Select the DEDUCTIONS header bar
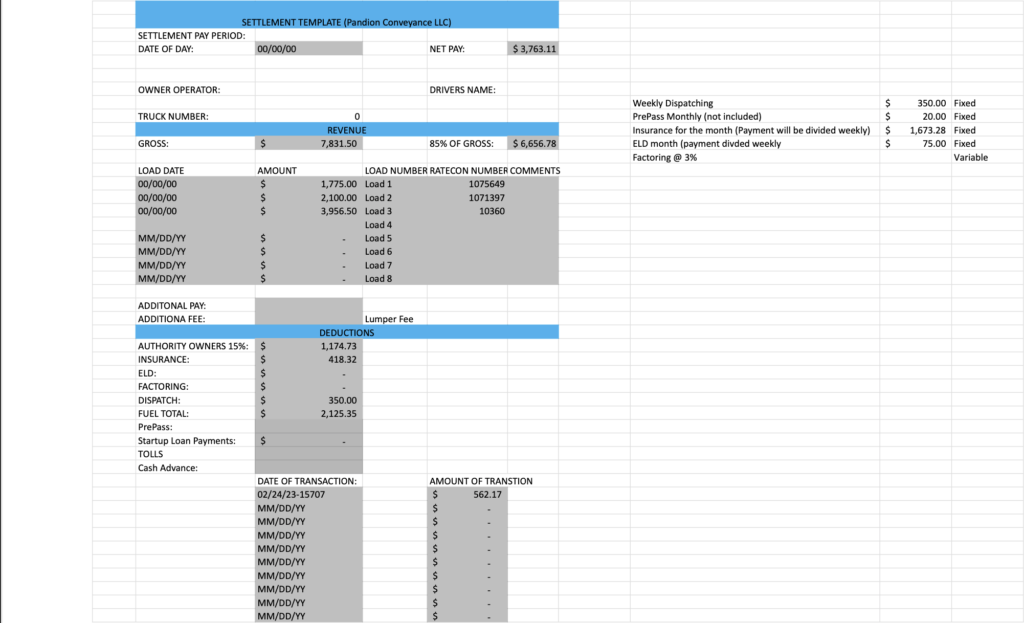 pyautogui.click(x=347, y=332)
